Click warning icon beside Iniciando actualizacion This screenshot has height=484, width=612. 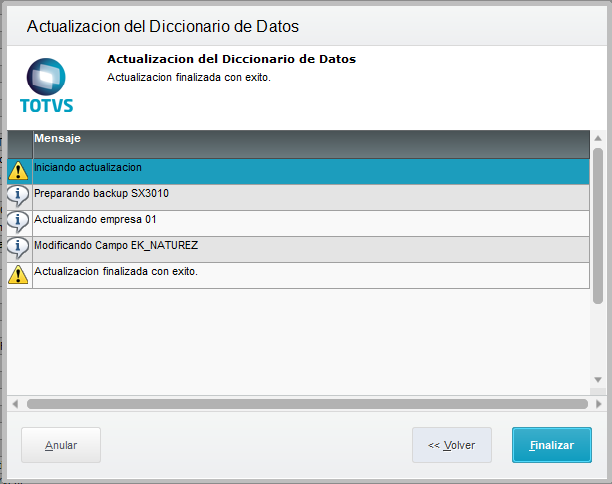click(x=18, y=171)
